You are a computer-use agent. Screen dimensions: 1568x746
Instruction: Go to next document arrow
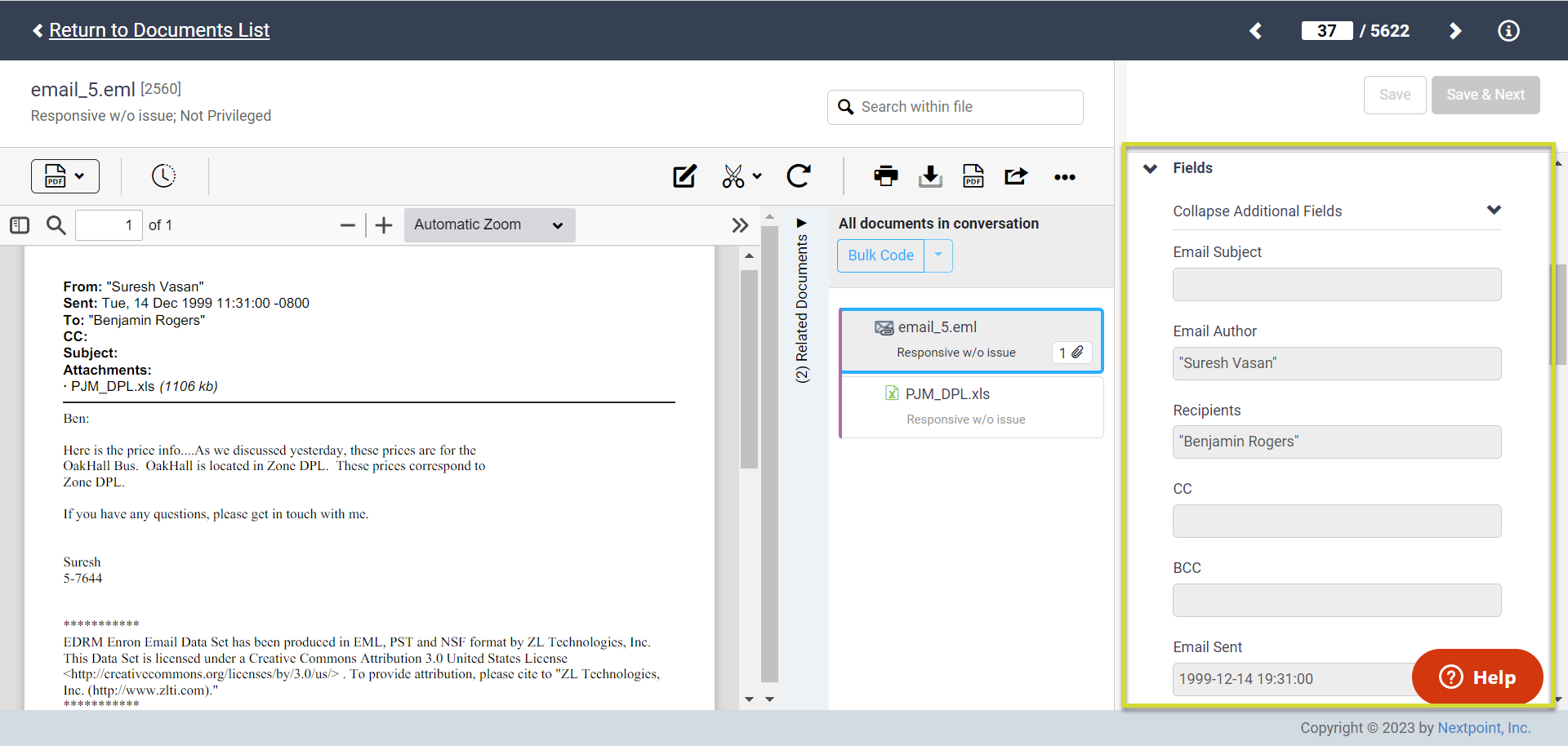[1454, 31]
